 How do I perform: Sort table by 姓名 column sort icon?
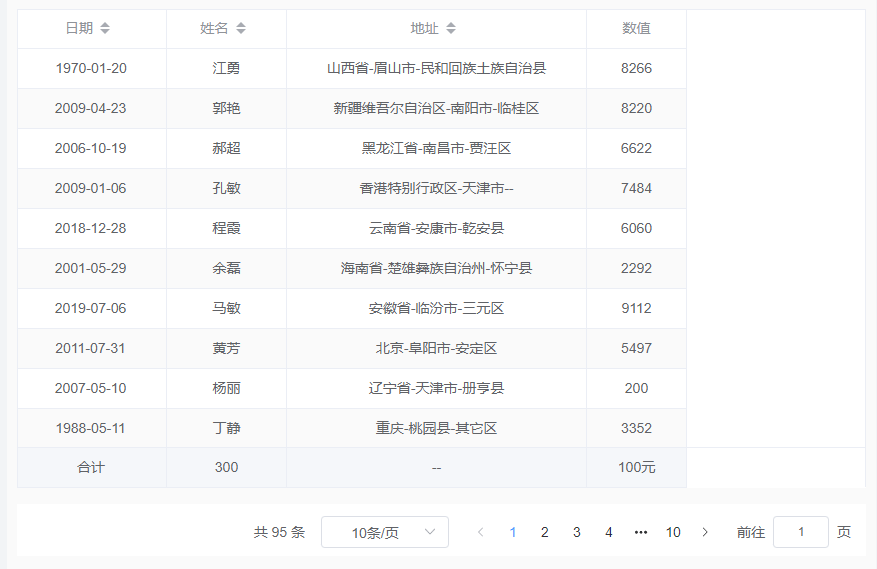point(241,28)
